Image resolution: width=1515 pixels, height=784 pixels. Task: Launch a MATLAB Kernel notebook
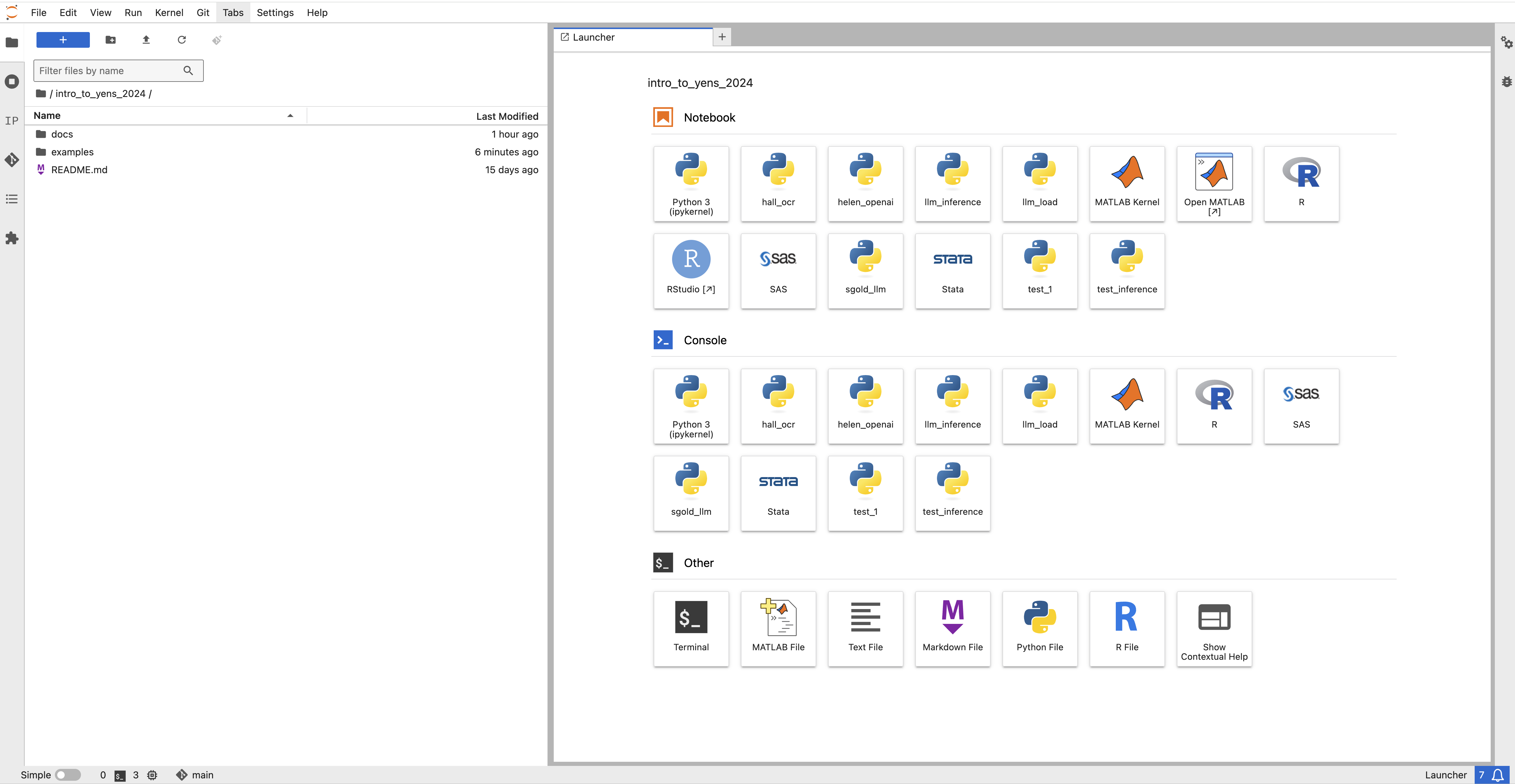point(1127,184)
